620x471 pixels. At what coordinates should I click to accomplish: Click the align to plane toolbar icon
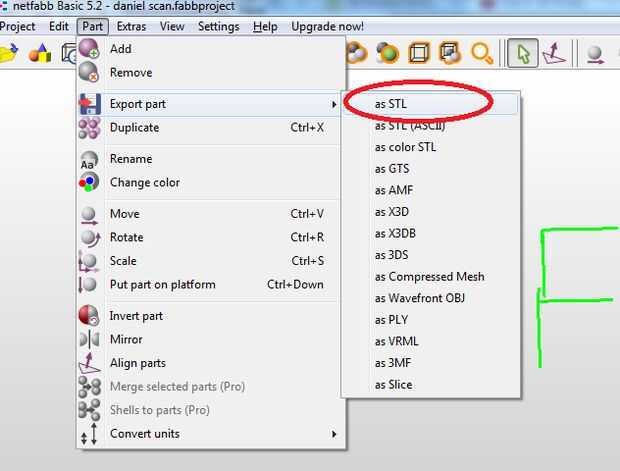(x=554, y=53)
